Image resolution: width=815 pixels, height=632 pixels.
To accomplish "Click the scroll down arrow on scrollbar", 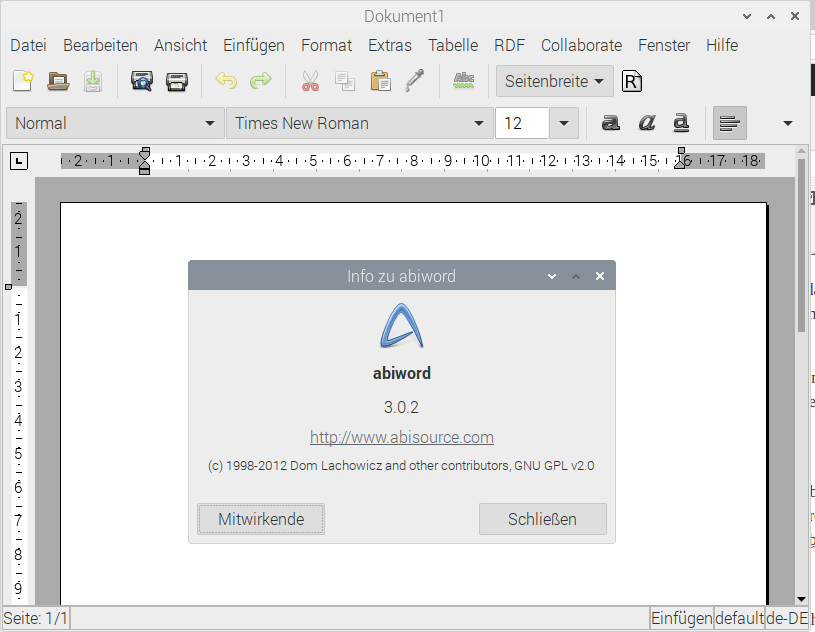I will [x=801, y=599].
